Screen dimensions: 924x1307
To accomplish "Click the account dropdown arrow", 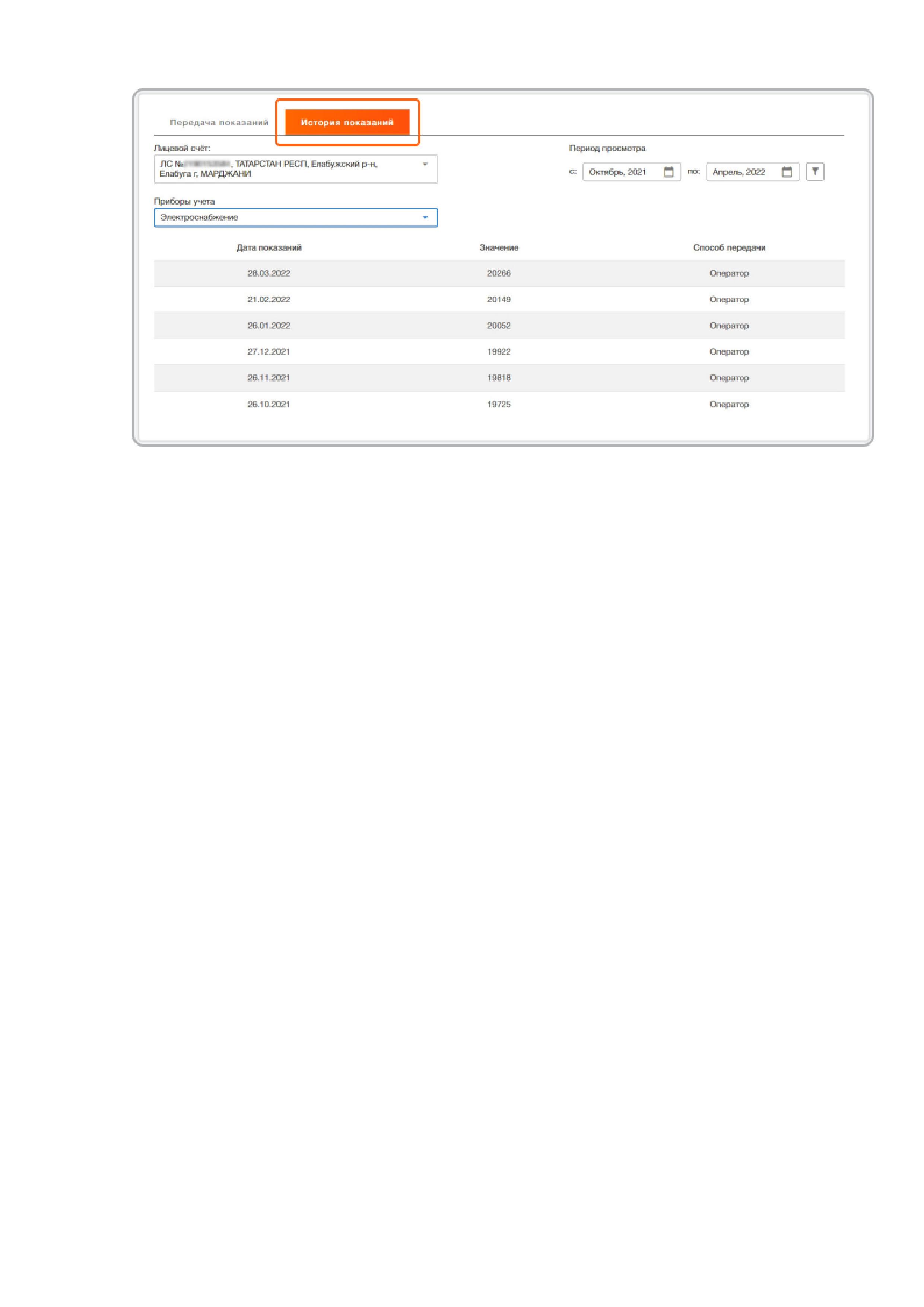I will click(x=425, y=165).
